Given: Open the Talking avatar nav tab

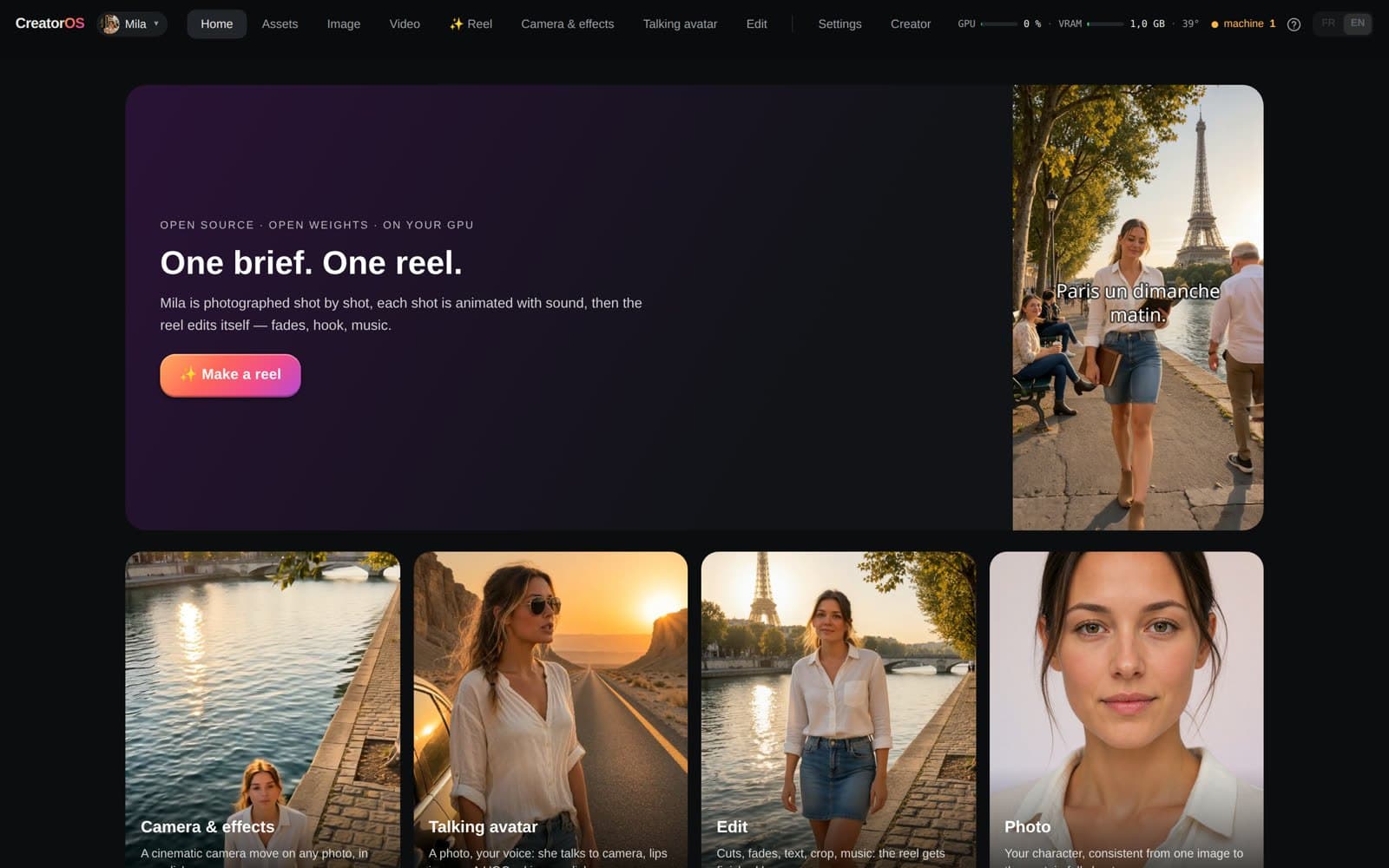Looking at the screenshot, I should point(680,23).
